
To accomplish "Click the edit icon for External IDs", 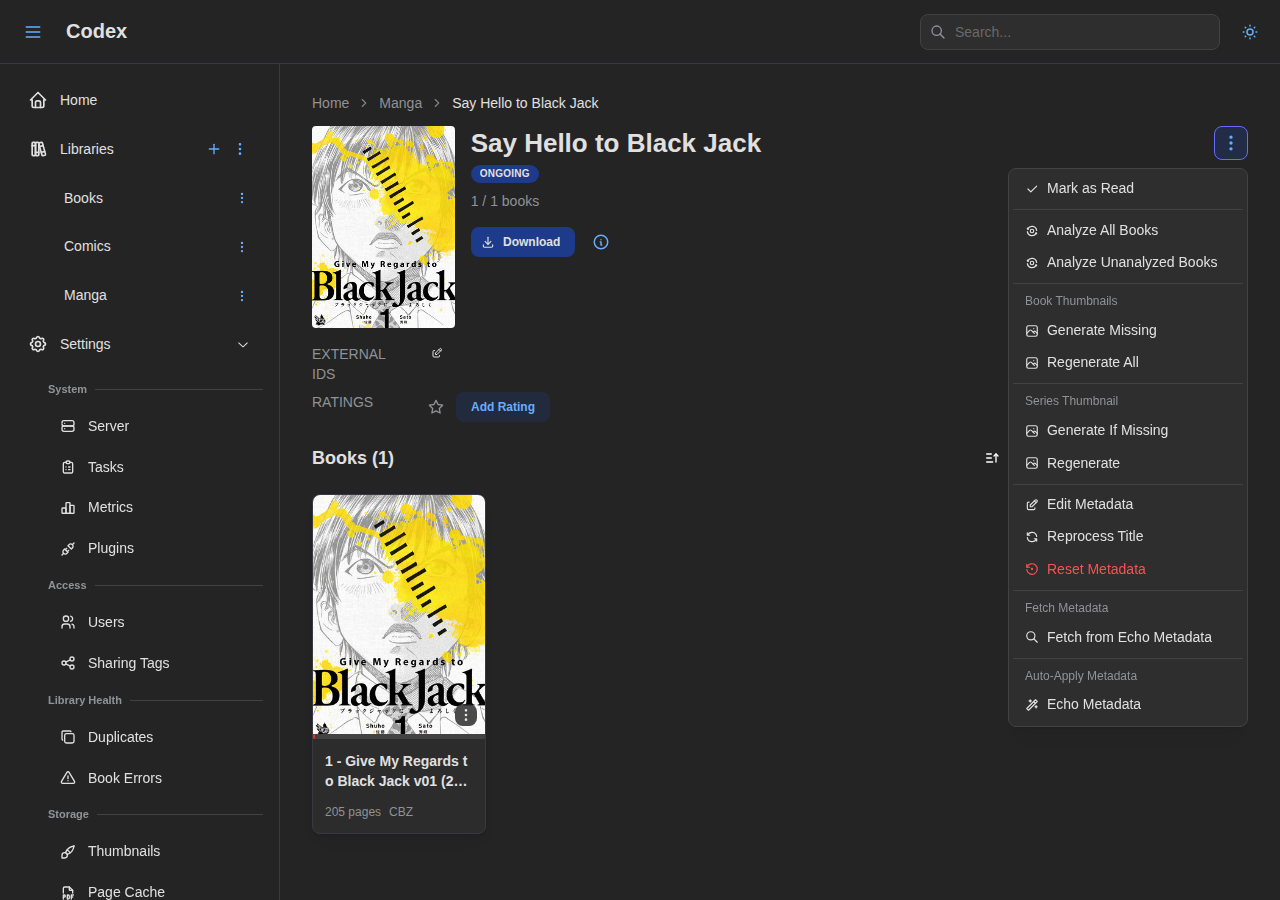I will 437,353.
